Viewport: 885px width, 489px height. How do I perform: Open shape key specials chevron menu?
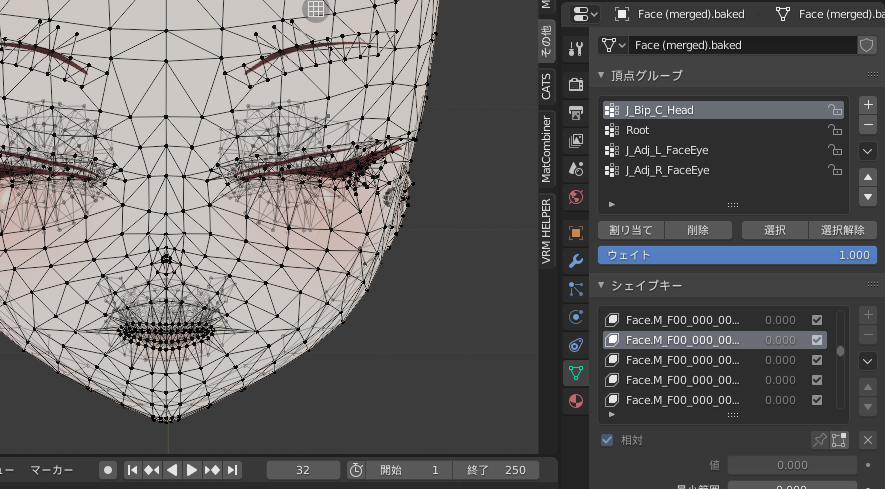868,361
